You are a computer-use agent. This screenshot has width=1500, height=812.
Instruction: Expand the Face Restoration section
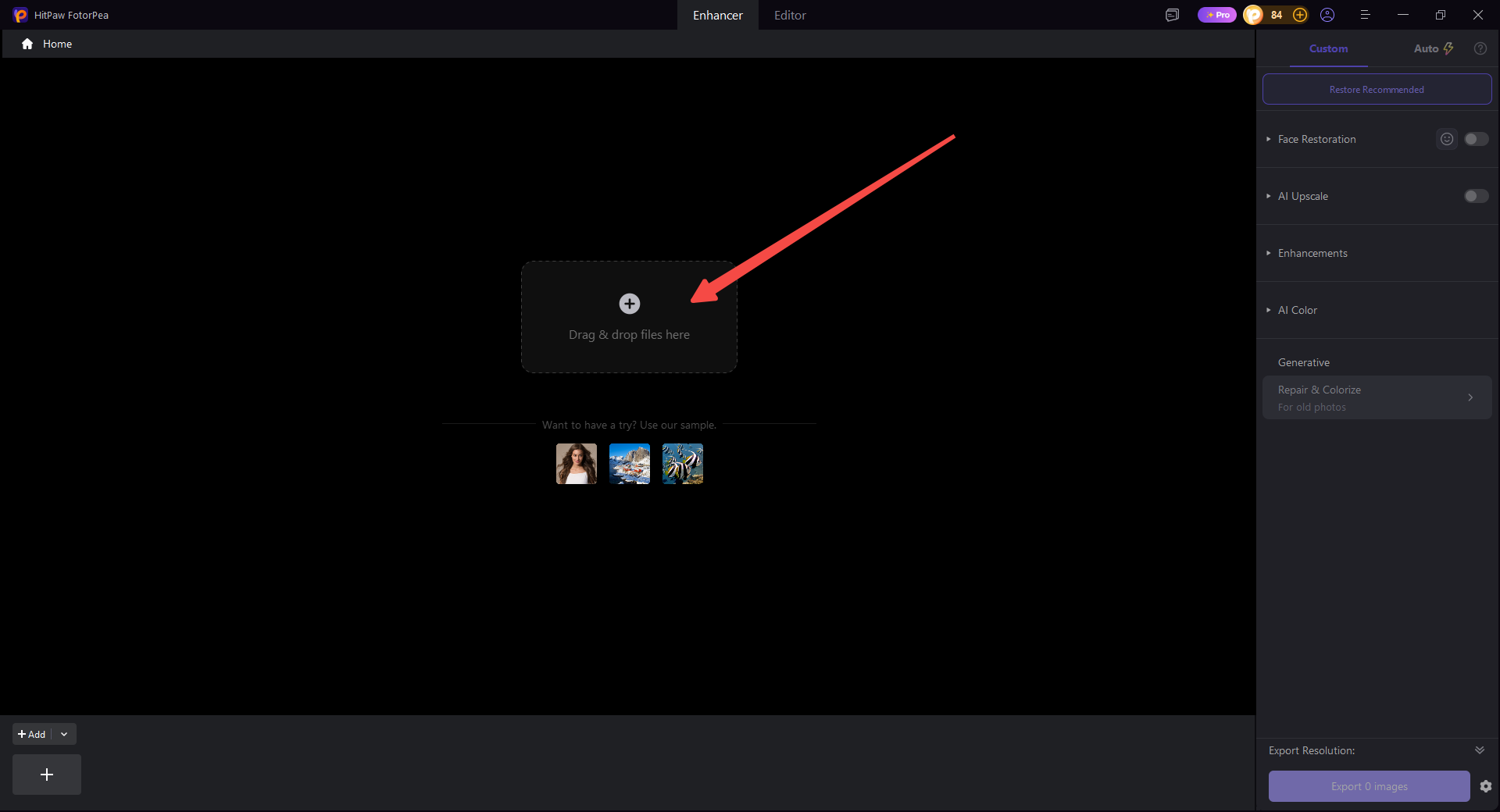click(x=1269, y=139)
